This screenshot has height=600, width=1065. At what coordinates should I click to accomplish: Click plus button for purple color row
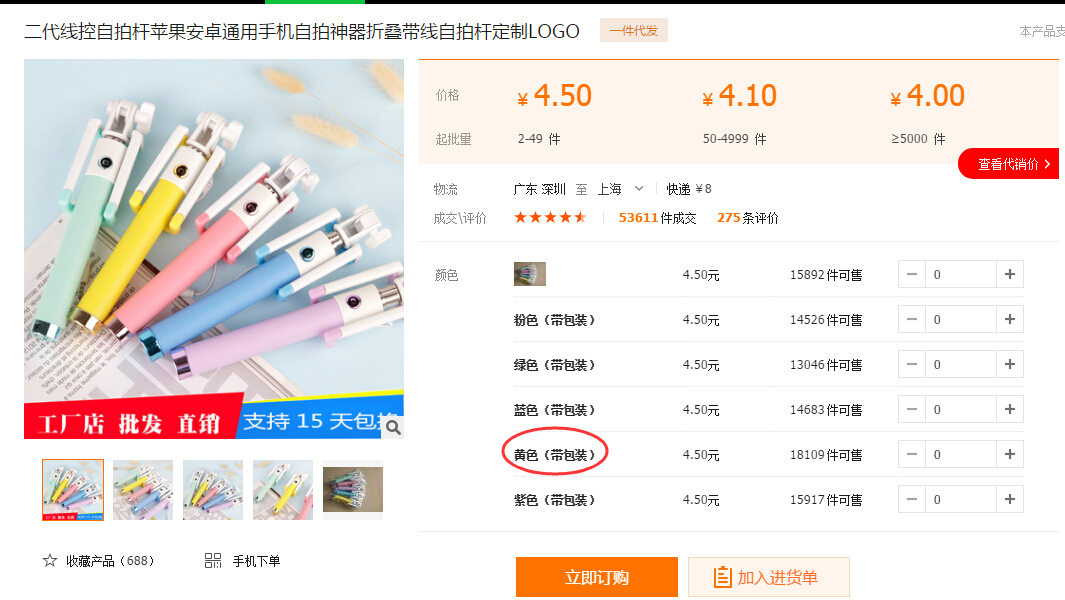click(x=1009, y=499)
